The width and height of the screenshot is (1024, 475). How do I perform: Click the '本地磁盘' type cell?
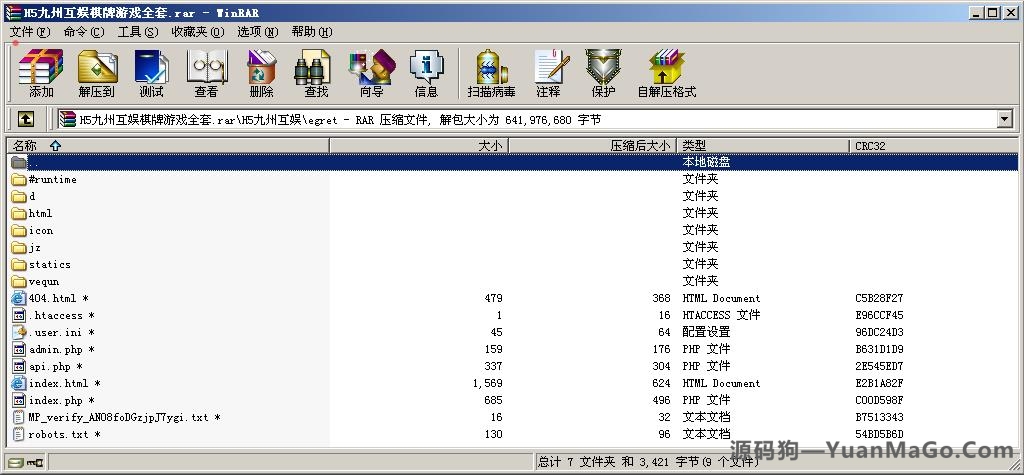[x=706, y=162]
